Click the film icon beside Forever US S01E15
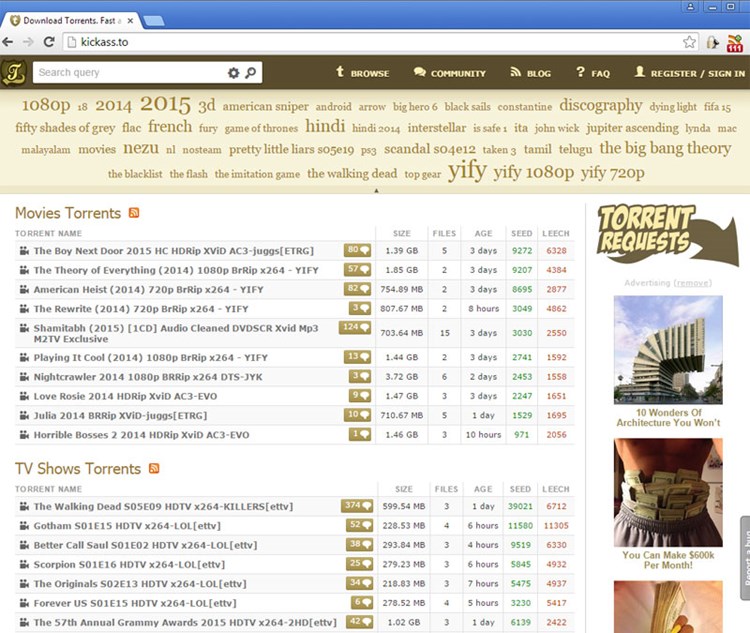750x633 pixels. (x=24, y=603)
